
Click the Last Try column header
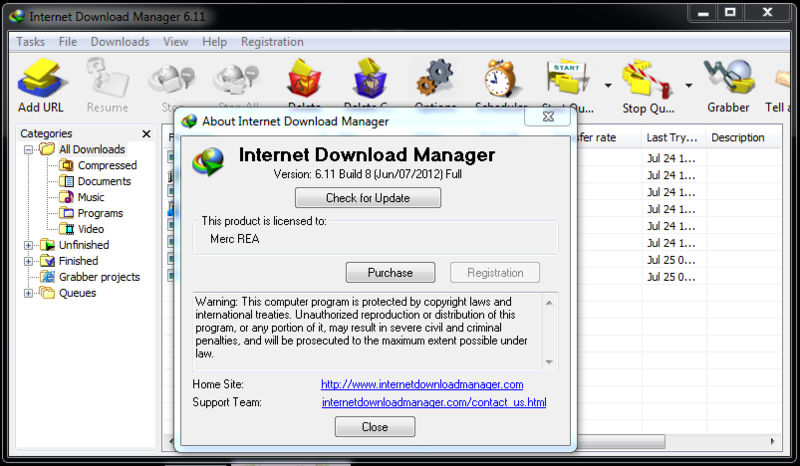[x=673, y=137]
